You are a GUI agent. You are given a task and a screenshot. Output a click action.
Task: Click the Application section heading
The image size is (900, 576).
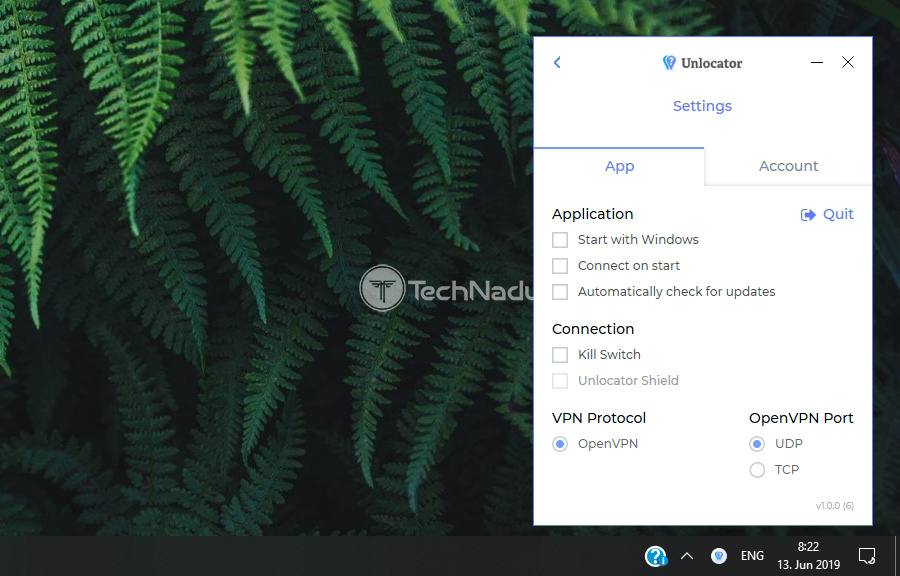click(x=592, y=215)
